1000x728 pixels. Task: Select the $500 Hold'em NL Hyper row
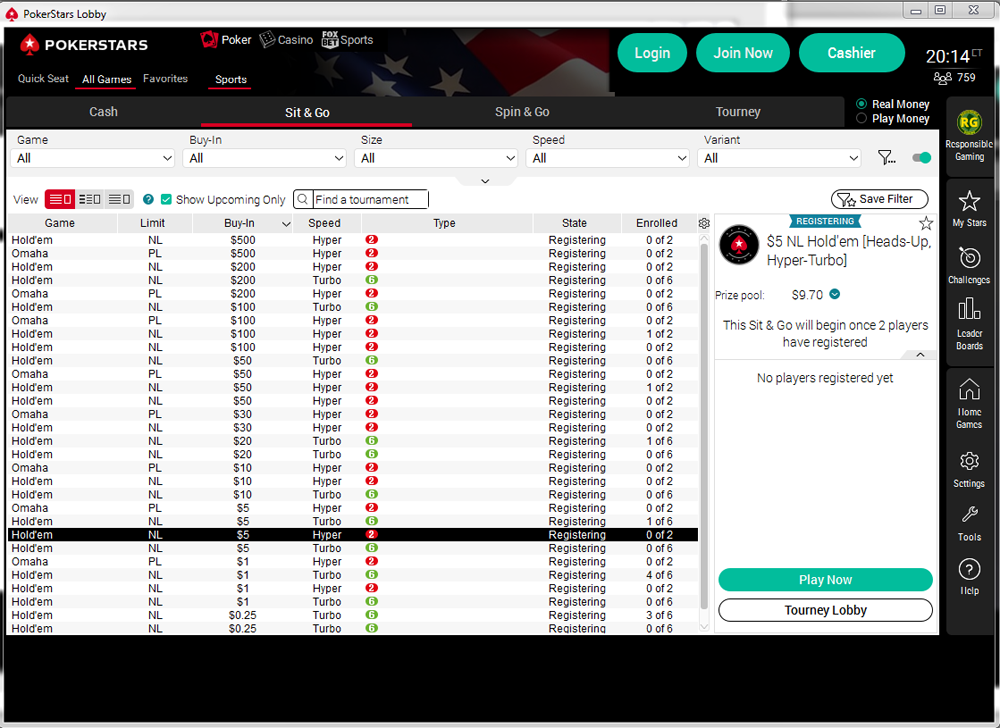[353, 240]
